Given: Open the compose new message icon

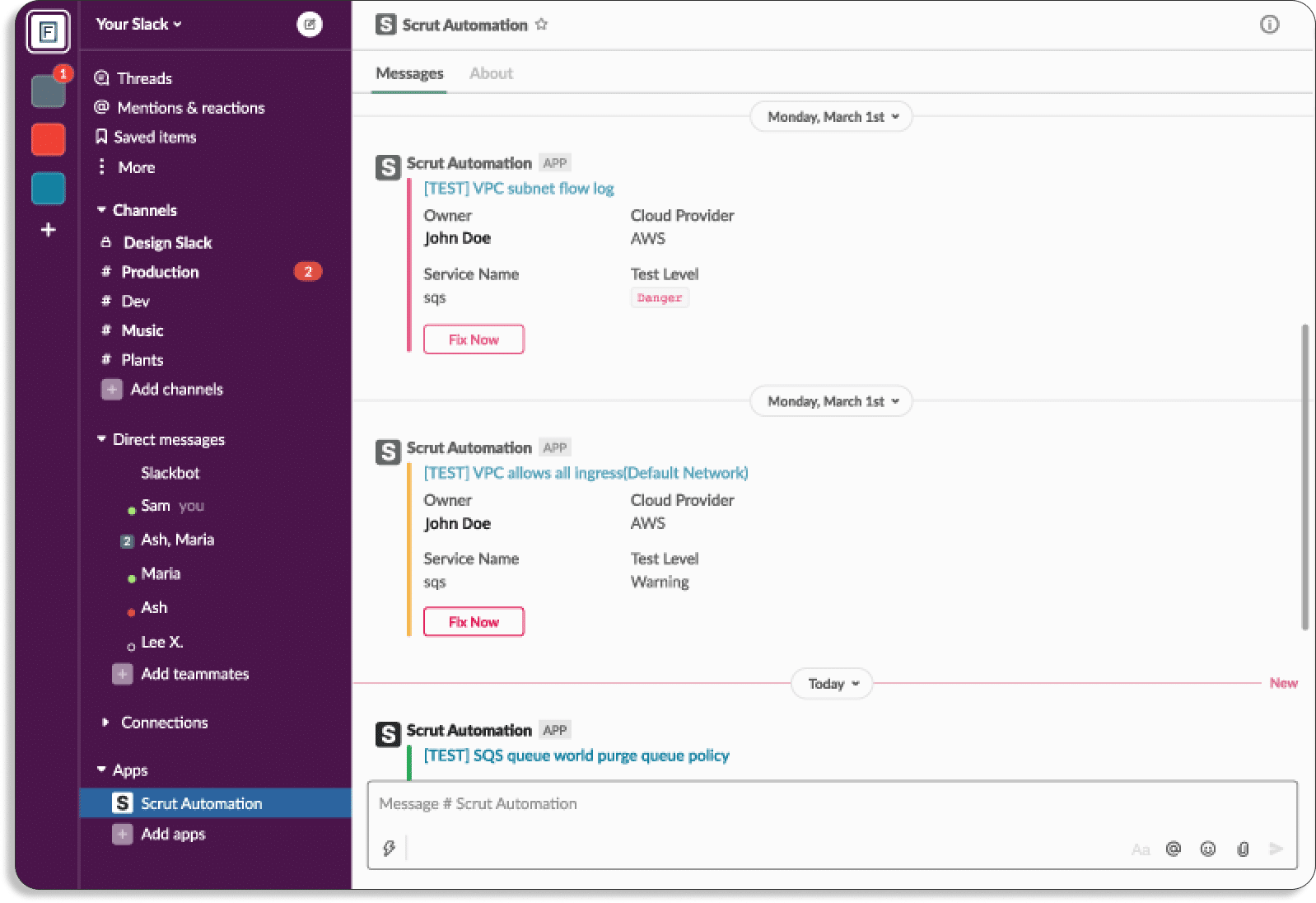Looking at the screenshot, I should pos(310,25).
